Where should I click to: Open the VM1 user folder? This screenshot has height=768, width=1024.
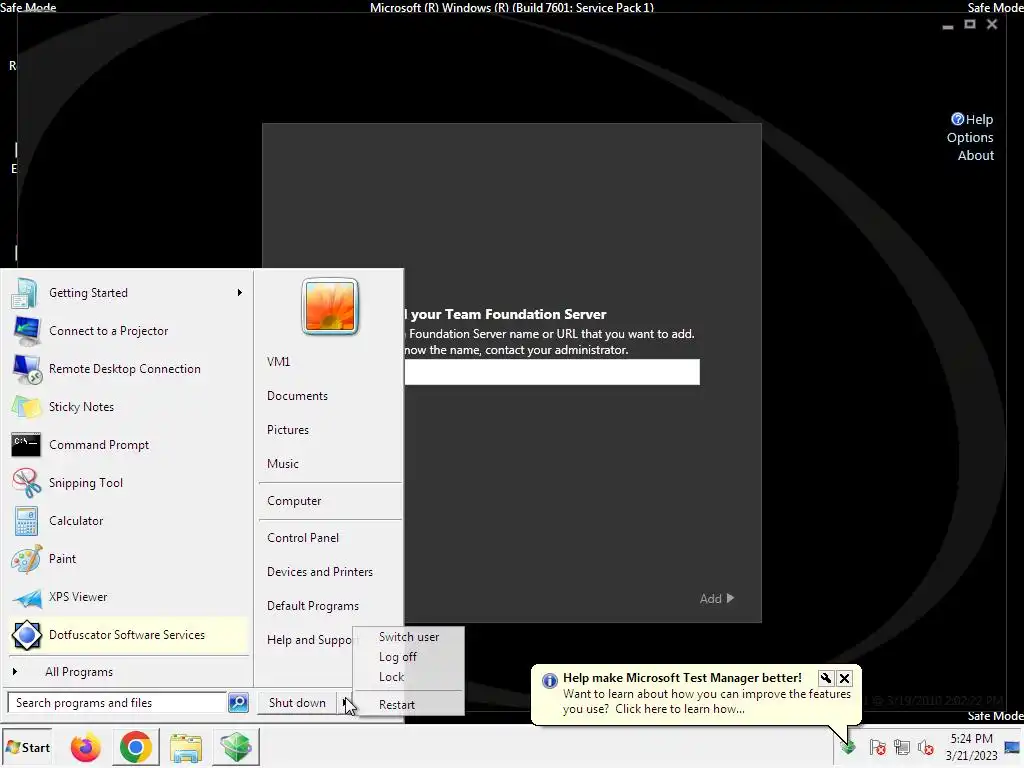278,362
